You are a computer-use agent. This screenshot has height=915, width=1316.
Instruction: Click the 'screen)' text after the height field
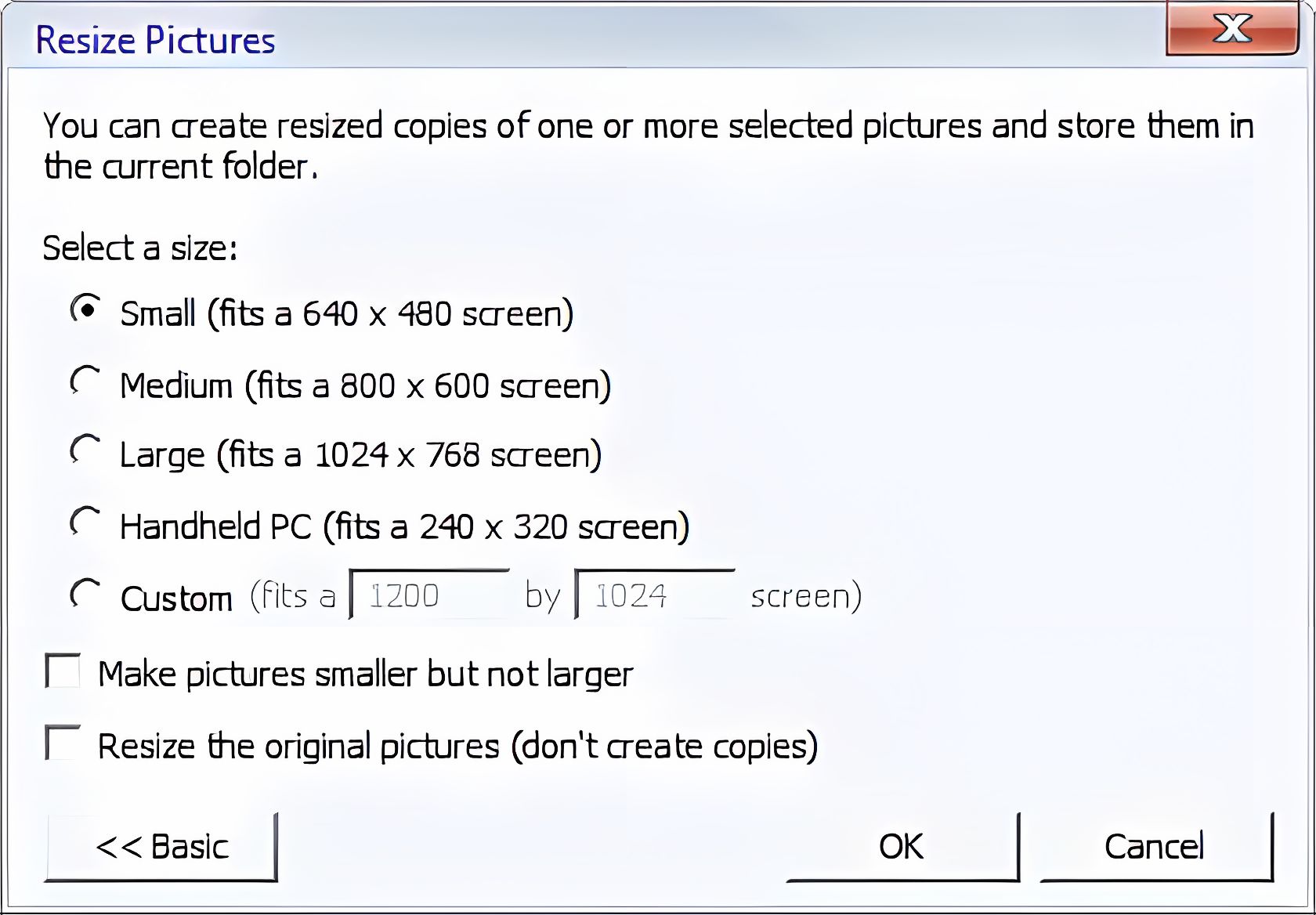[x=805, y=597]
